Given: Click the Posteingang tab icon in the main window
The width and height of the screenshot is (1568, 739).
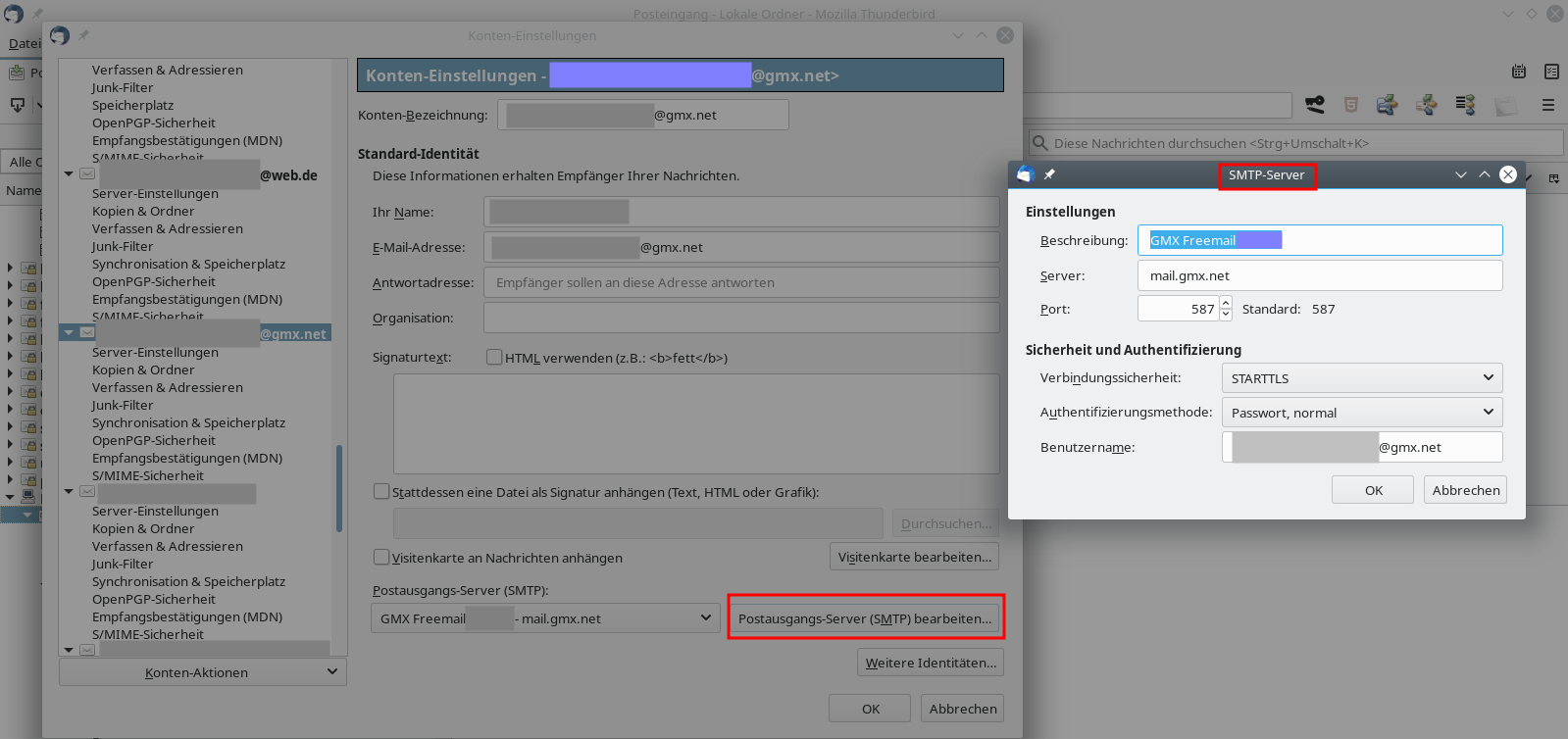Looking at the screenshot, I should coord(17,73).
